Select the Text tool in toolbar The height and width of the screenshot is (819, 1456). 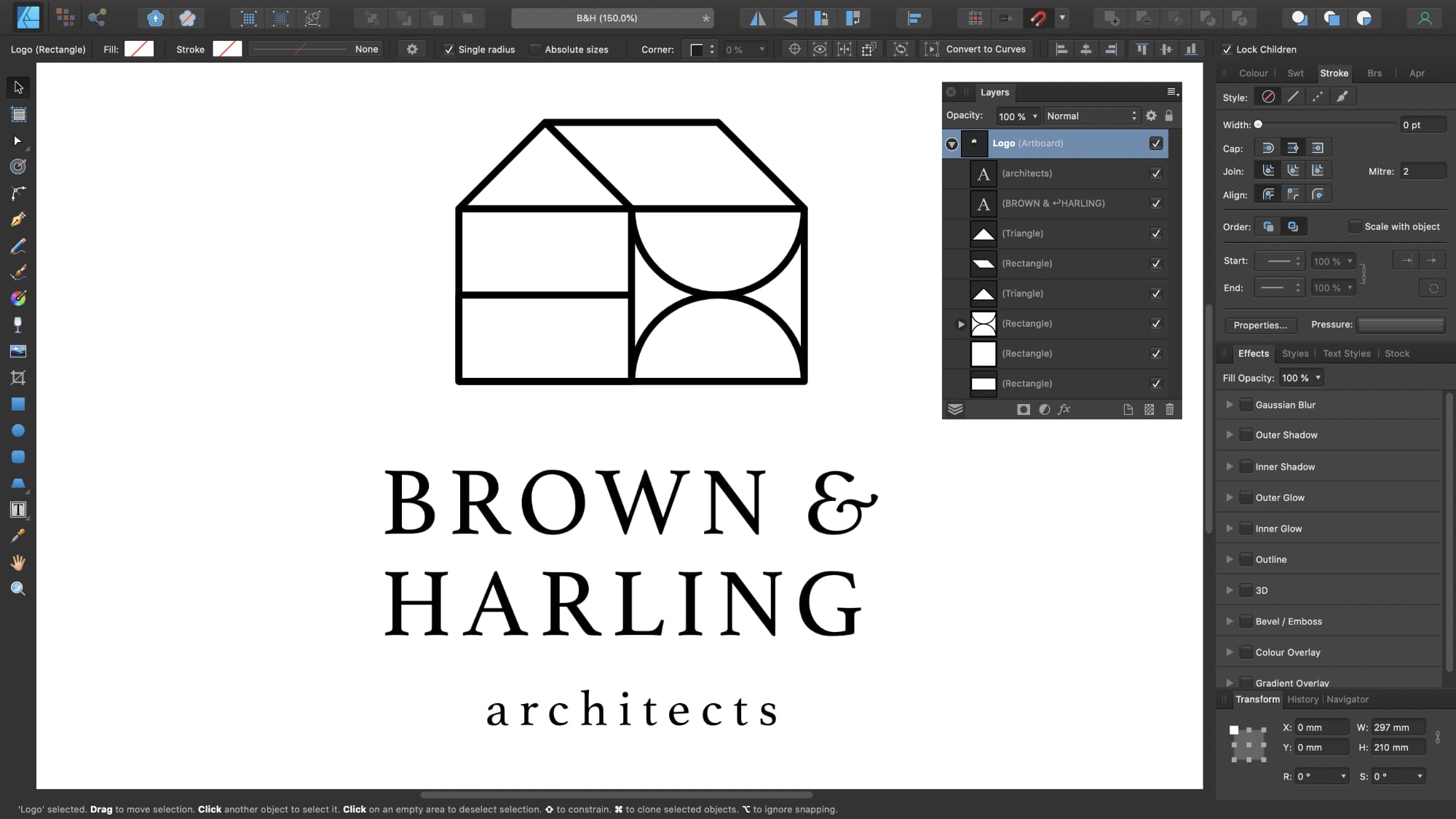tap(18, 510)
